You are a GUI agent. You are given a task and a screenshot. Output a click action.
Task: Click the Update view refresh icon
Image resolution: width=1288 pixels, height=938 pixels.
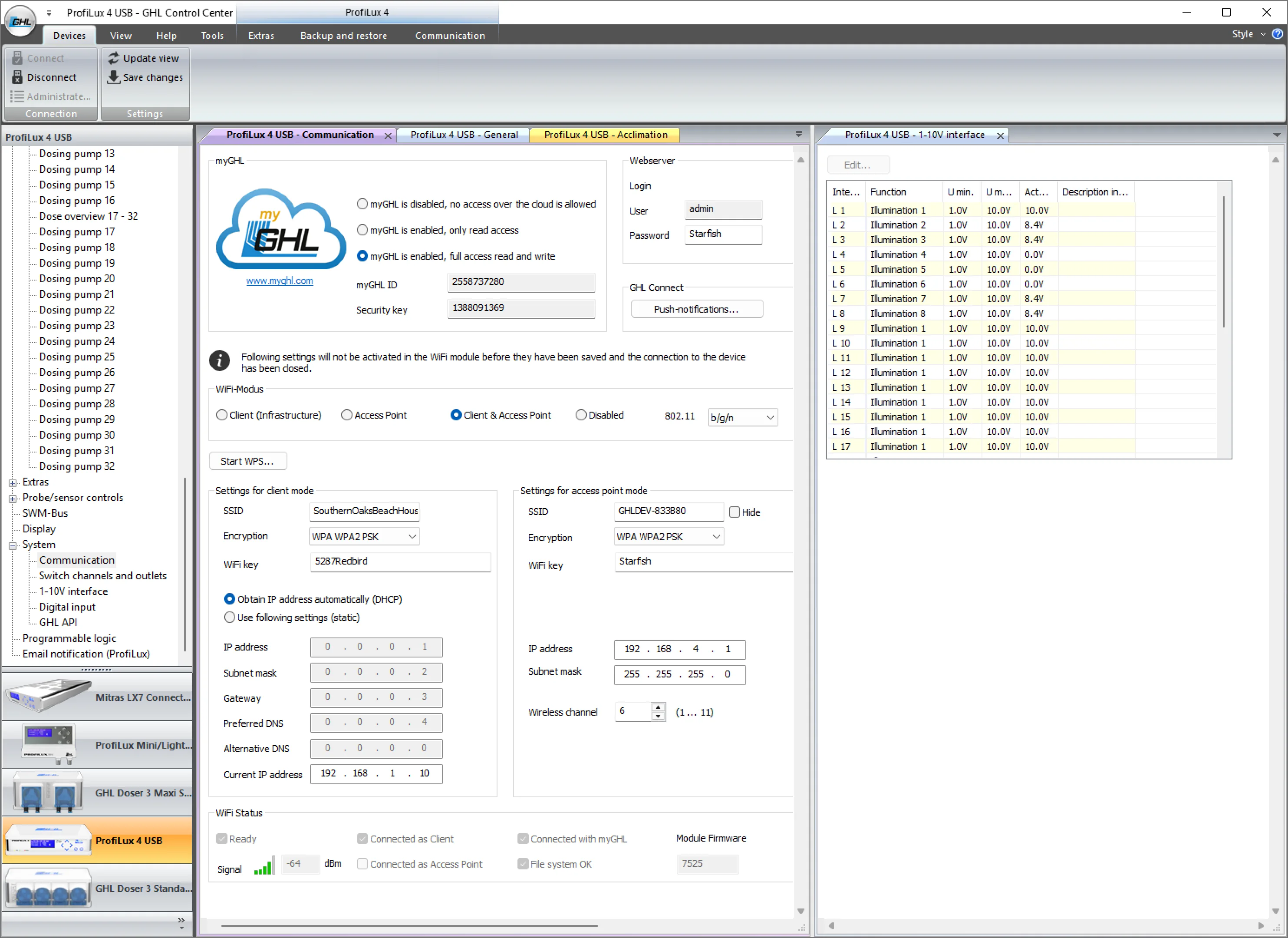pos(114,58)
